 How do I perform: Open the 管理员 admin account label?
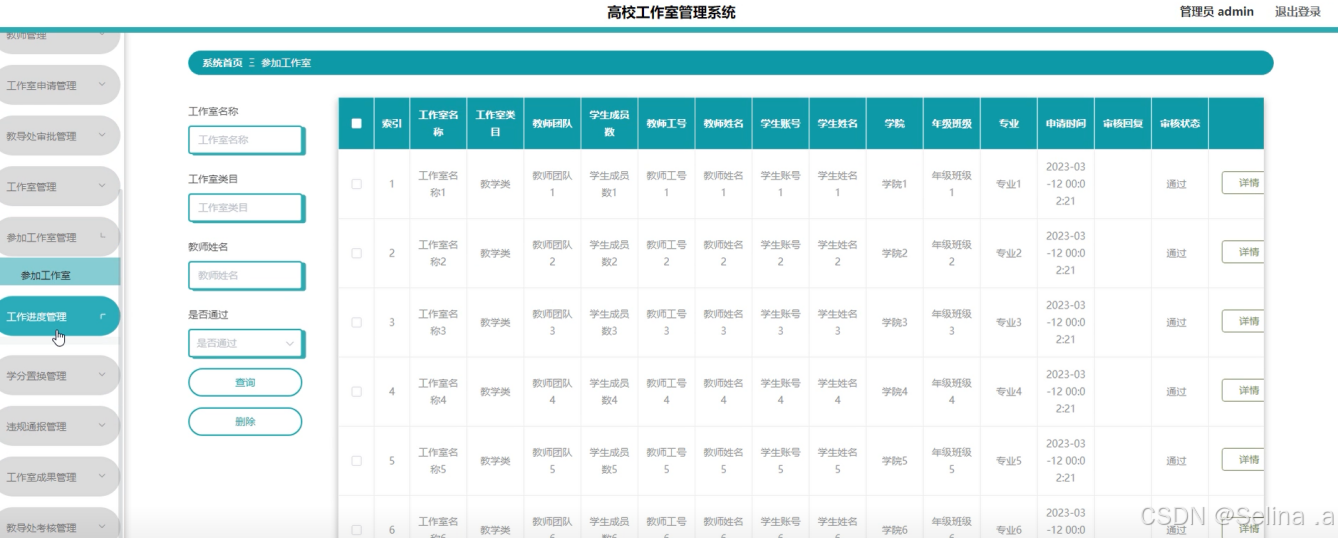(x=1217, y=12)
